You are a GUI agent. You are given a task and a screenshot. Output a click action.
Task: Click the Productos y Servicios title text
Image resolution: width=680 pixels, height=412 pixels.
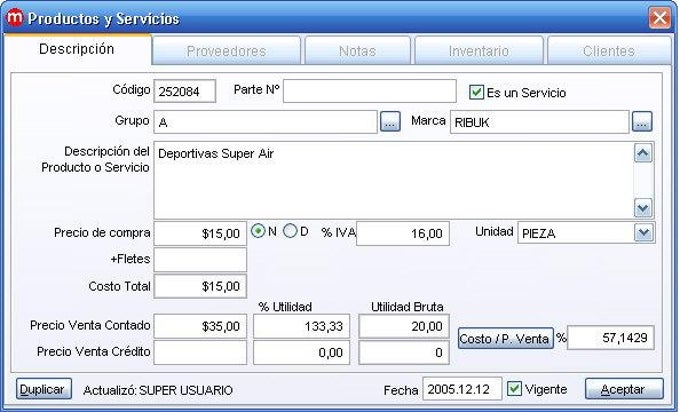point(104,19)
